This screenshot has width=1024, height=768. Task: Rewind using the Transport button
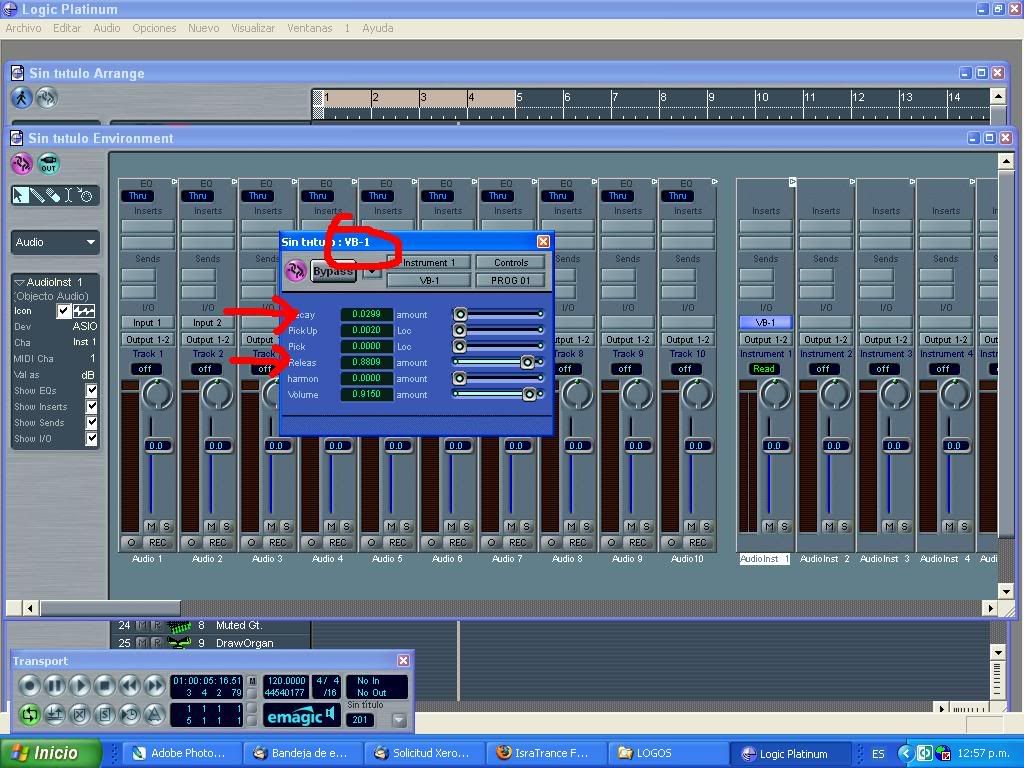coord(129,686)
